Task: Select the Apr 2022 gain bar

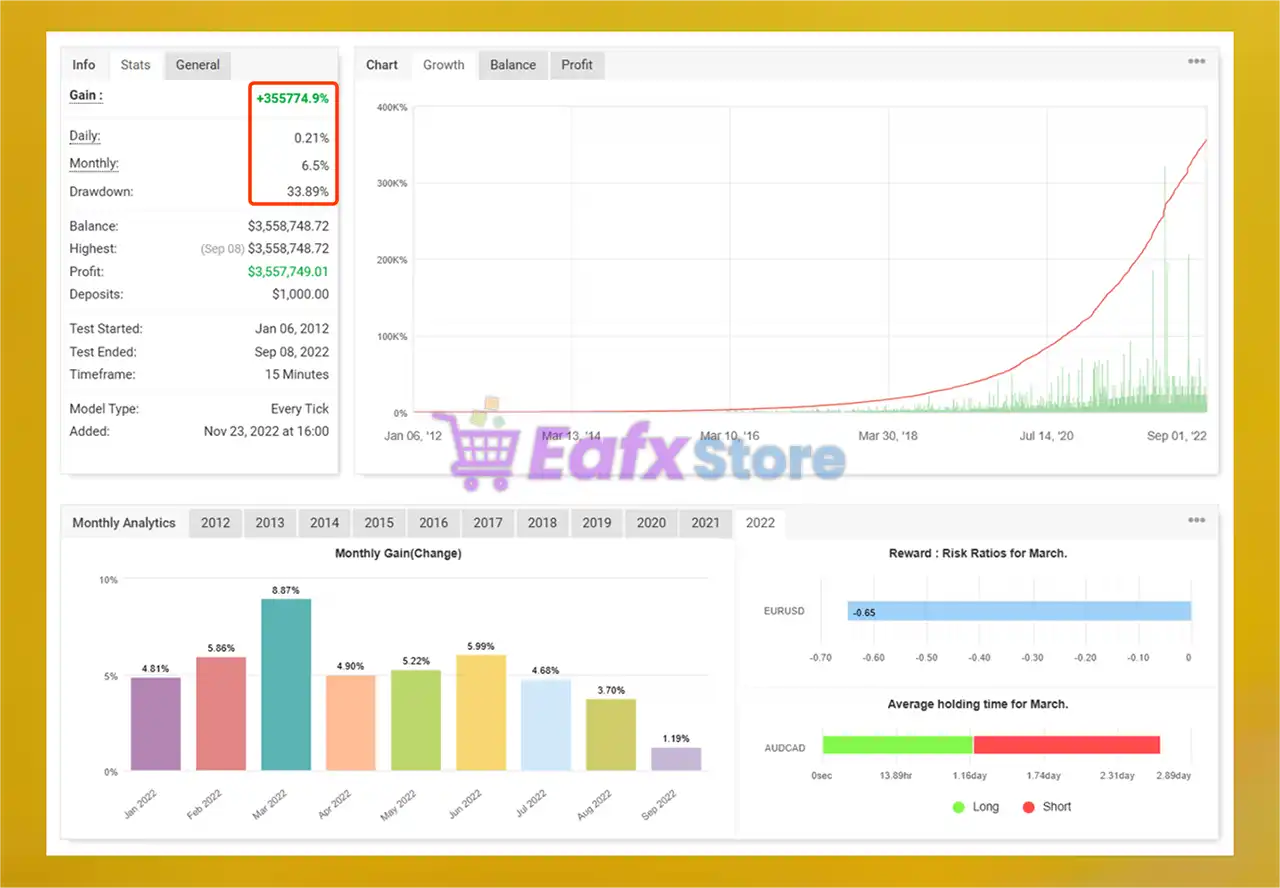Action: [x=351, y=723]
